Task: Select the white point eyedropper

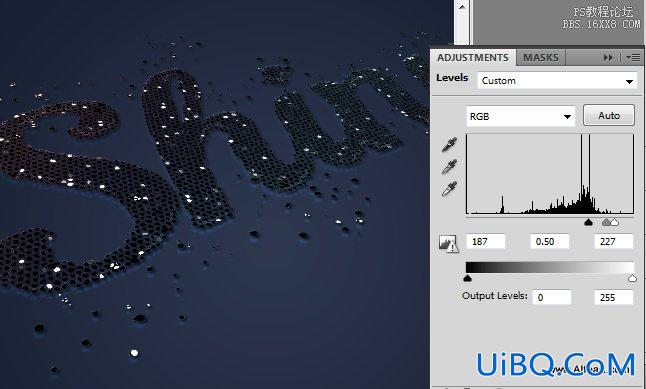Action: click(449, 188)
